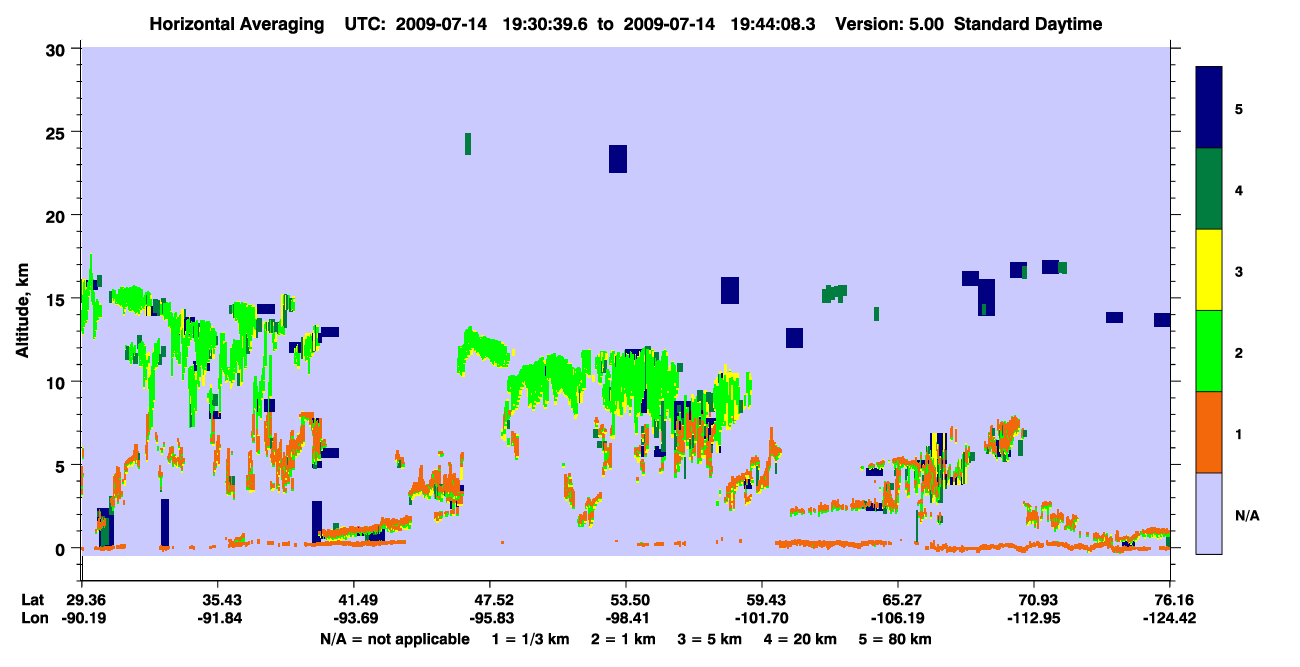Click legend text '2 = 1 km'
Viewport: 1300px width, 667px height.
pos(624,639)
